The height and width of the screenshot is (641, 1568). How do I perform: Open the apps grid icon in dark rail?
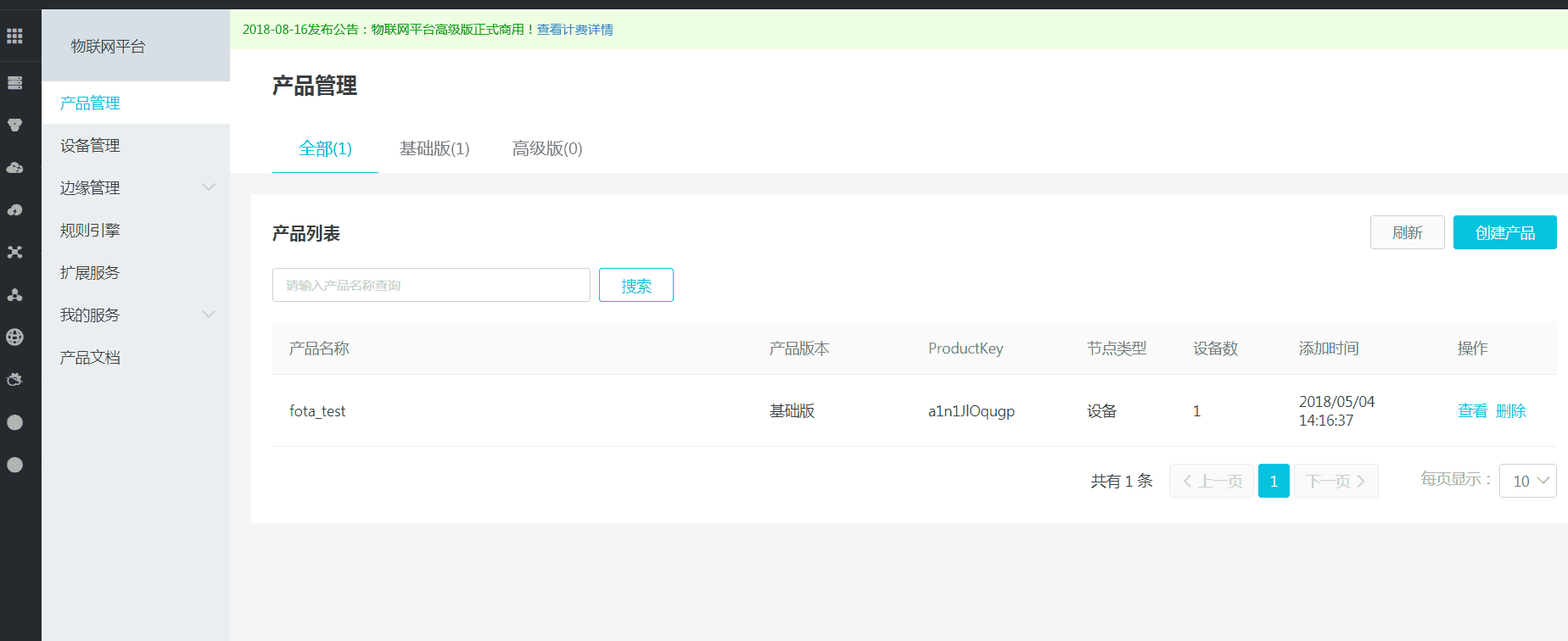14,36
